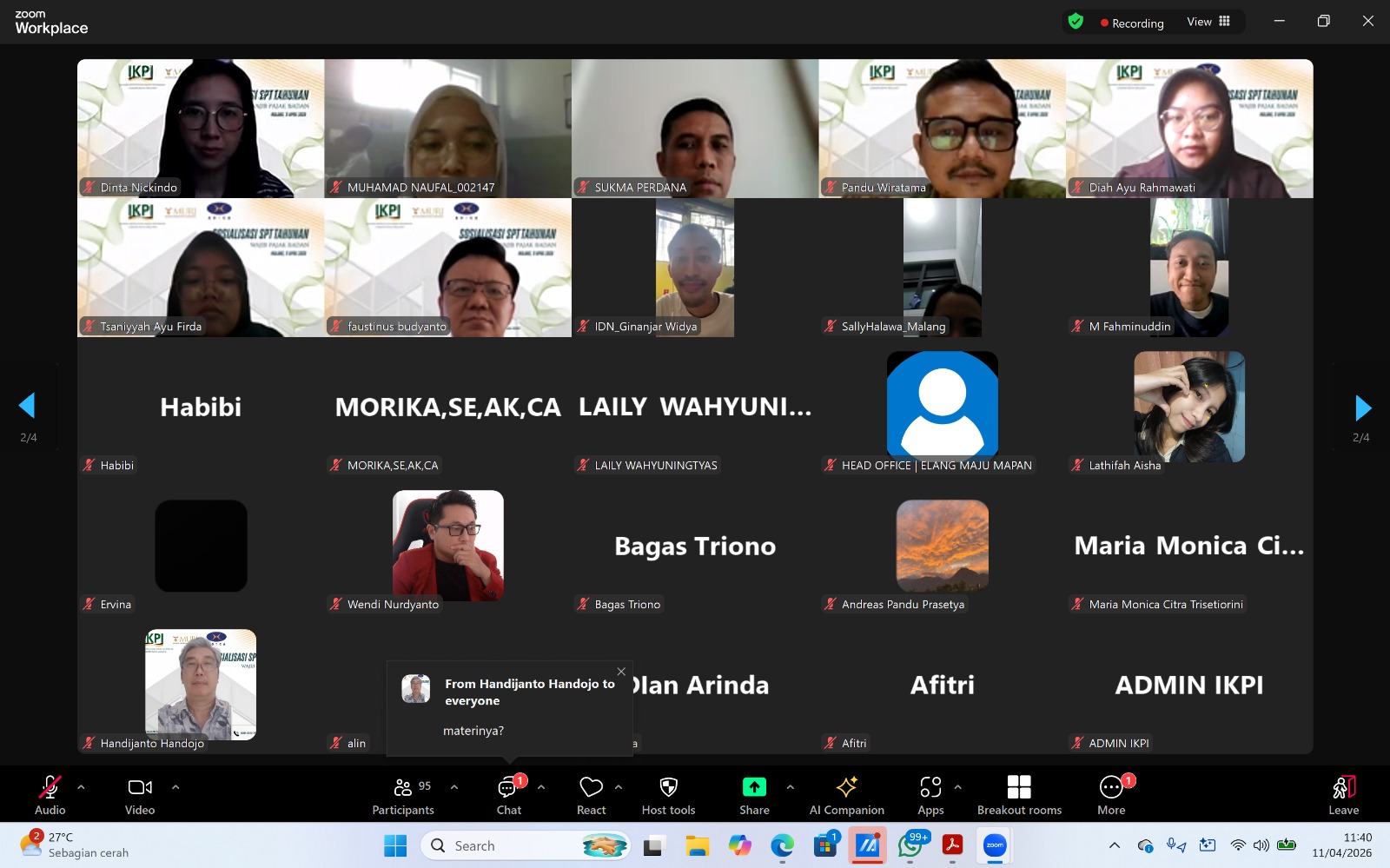Open the Chat panel

(x=508, y=795)
